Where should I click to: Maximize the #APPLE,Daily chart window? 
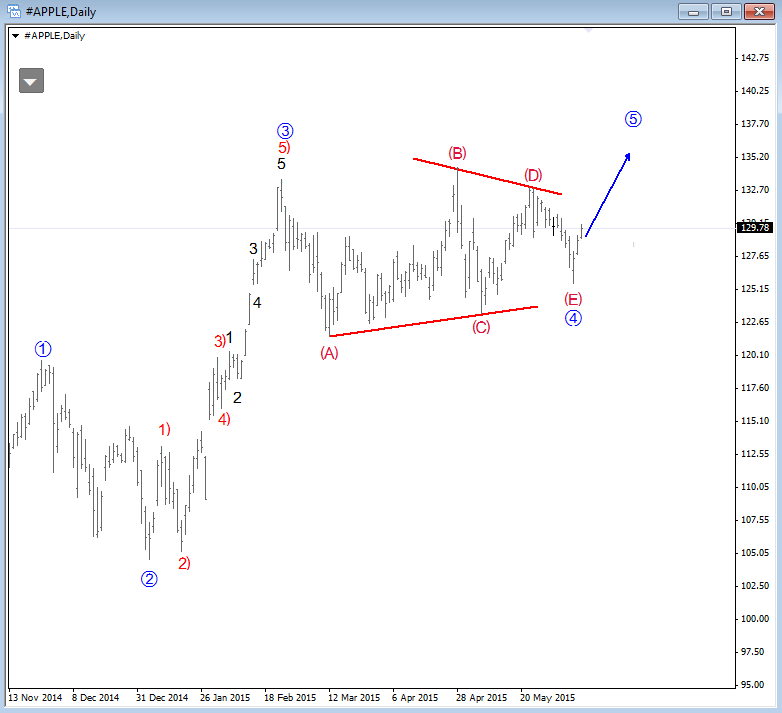click(x=727, y=11)
